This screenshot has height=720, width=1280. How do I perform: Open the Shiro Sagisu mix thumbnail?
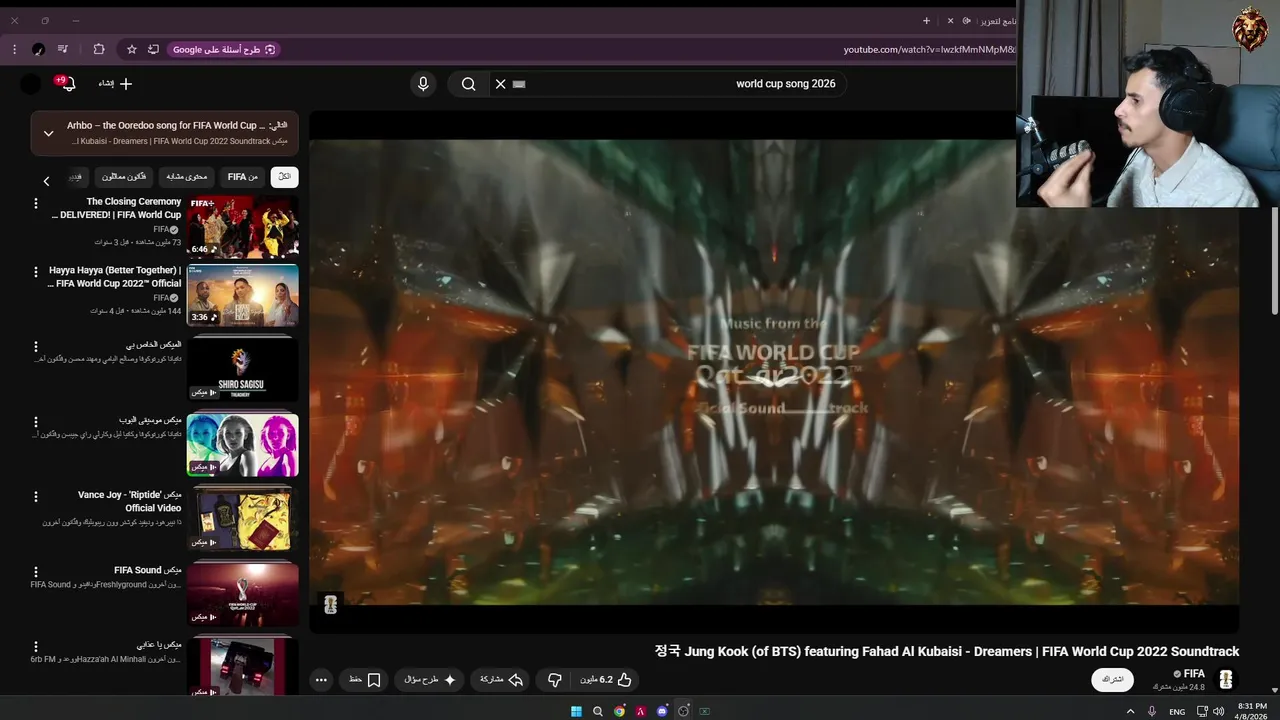242,370
